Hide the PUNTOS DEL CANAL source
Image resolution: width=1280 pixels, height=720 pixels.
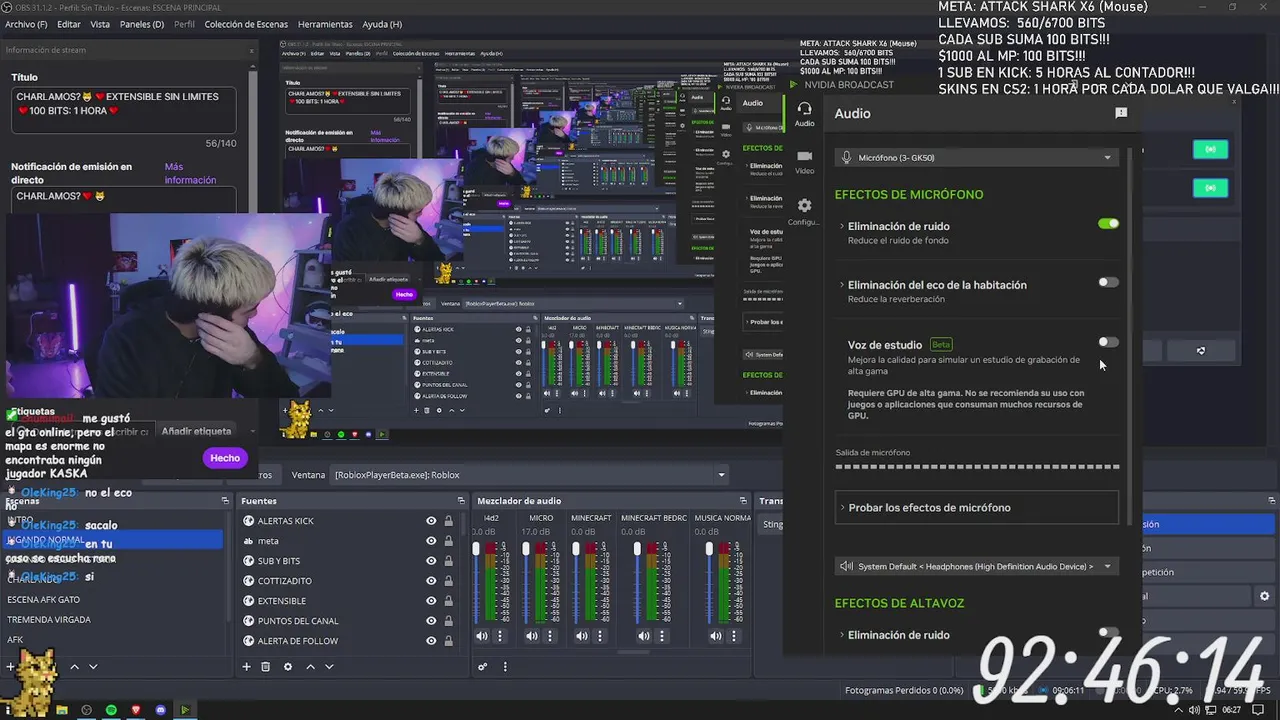[x=431, y=621]
